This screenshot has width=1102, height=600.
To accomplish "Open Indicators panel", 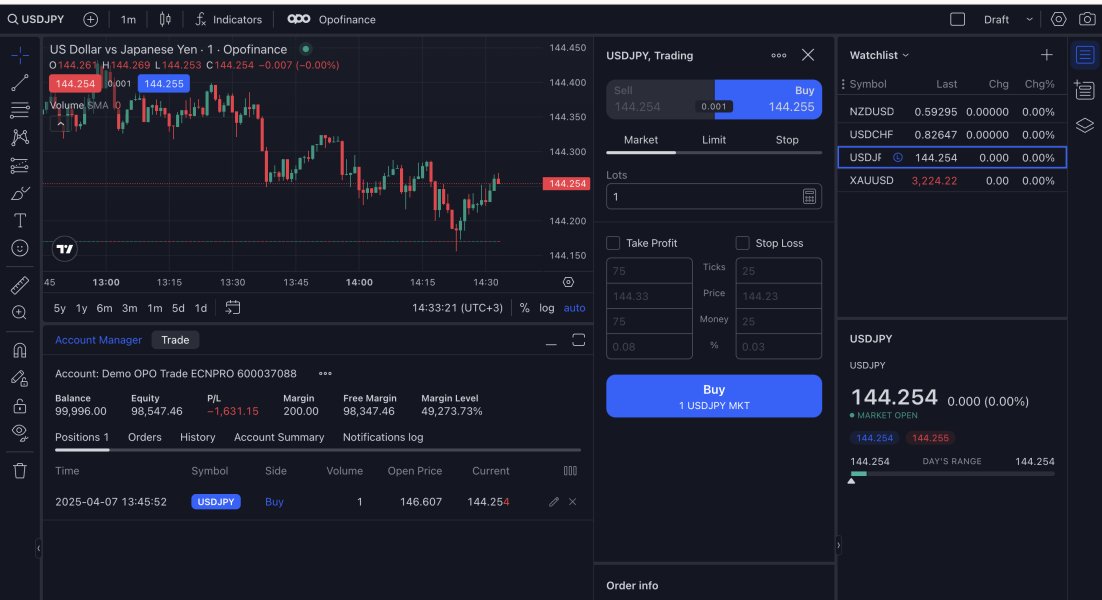I will click(x=228, y=20).
